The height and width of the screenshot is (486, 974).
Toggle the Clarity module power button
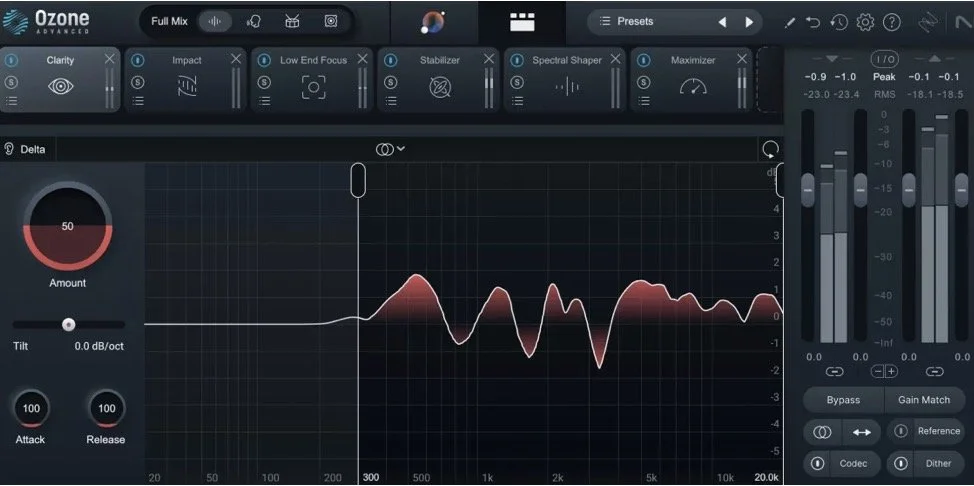(x=12, y=60)
